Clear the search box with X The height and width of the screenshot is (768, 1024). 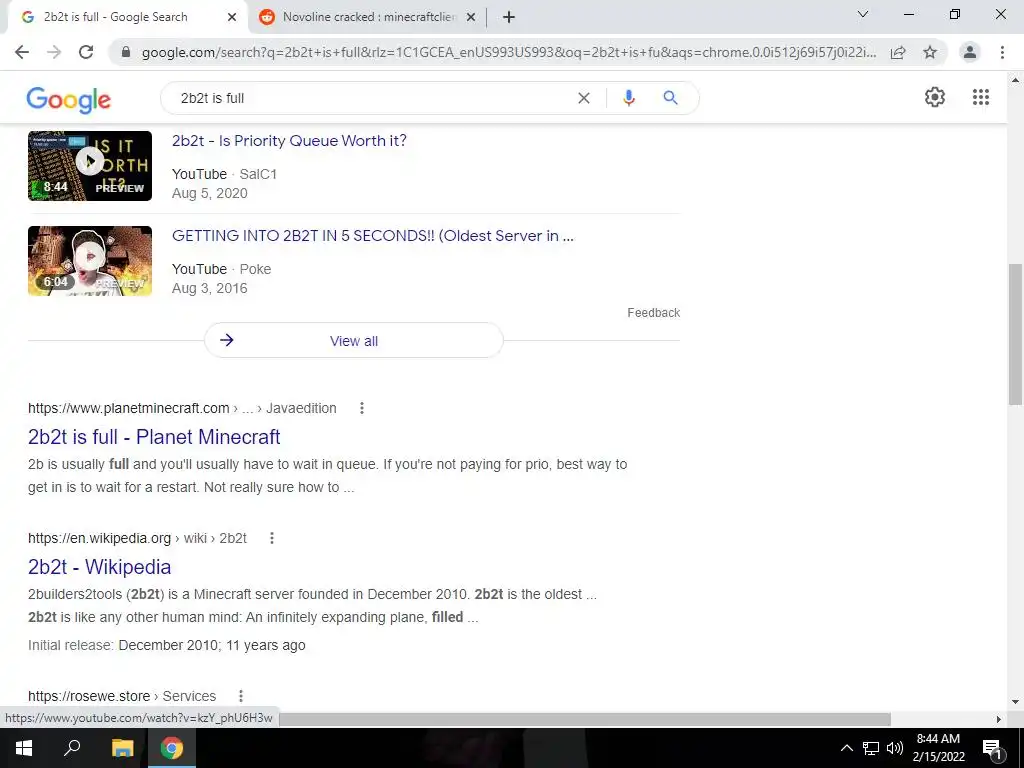[584, 98]
